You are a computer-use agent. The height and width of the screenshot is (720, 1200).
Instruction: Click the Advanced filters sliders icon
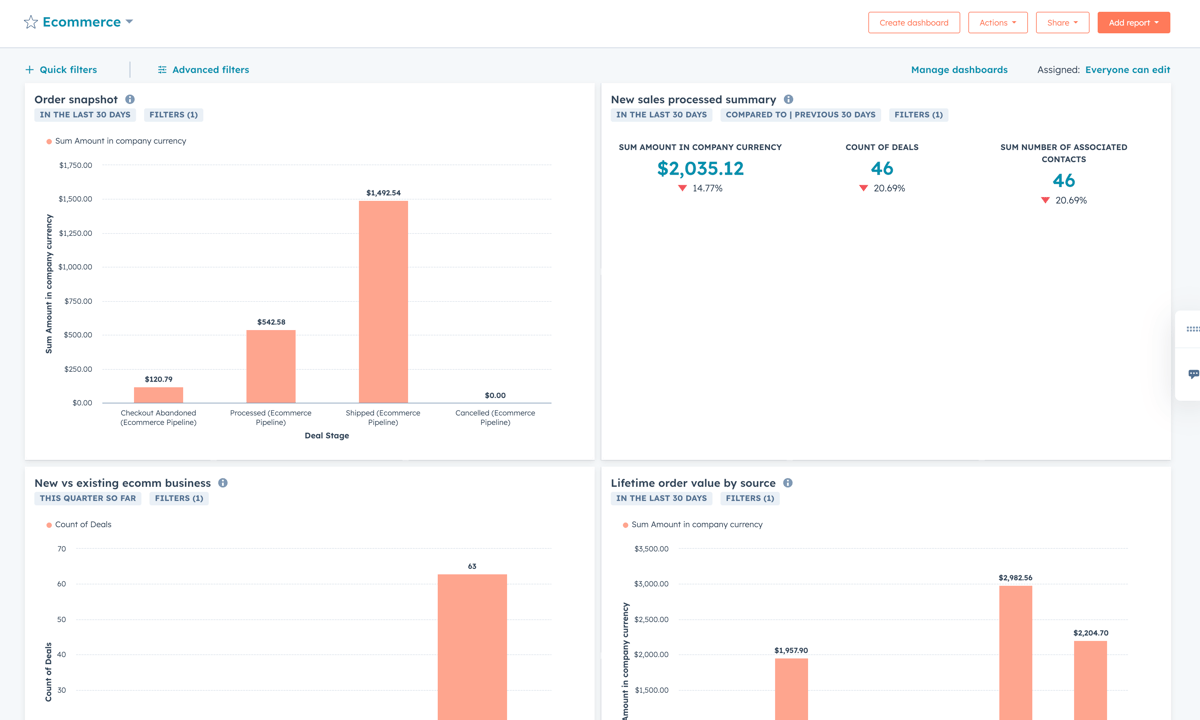[x=162, y=70]
